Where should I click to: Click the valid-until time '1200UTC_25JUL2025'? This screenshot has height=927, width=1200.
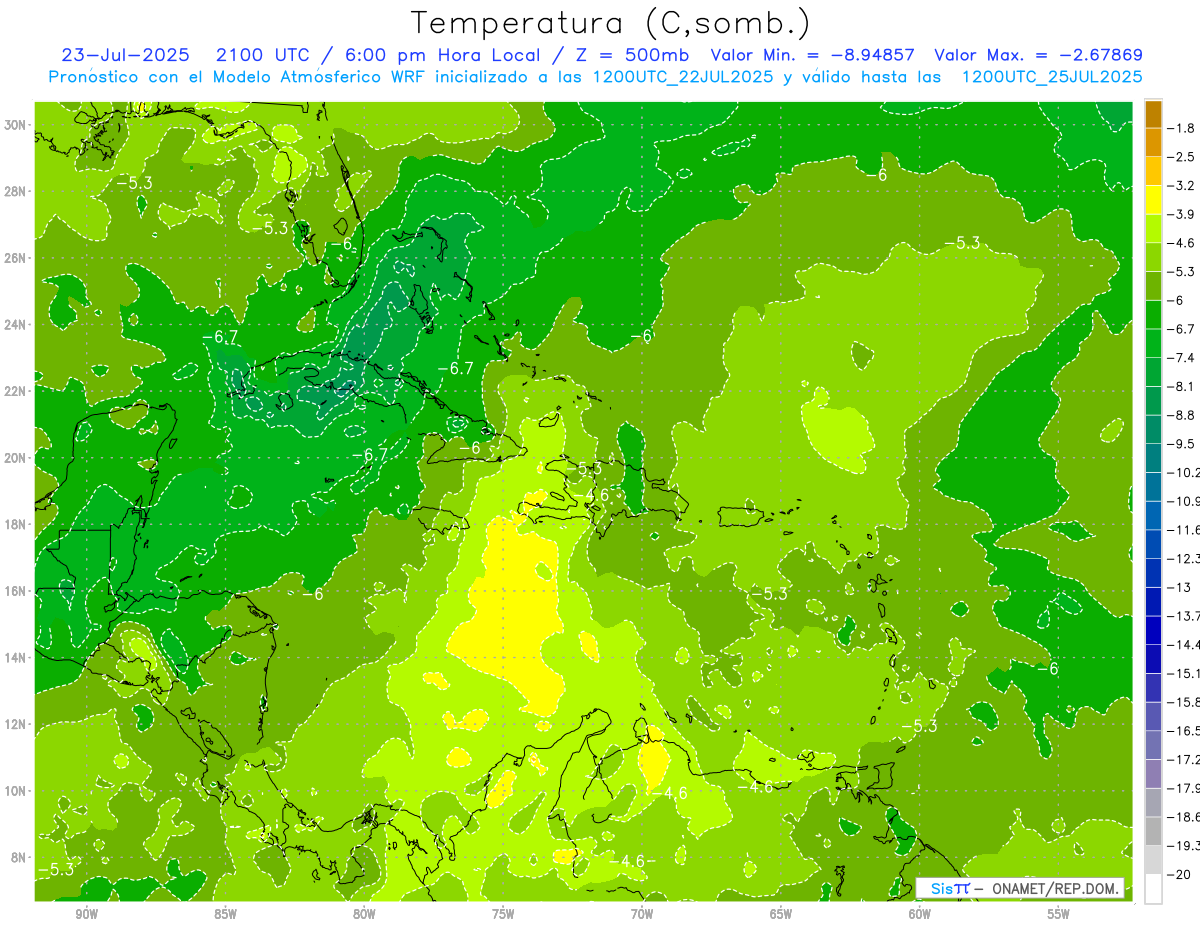(x=1052, y=77)
